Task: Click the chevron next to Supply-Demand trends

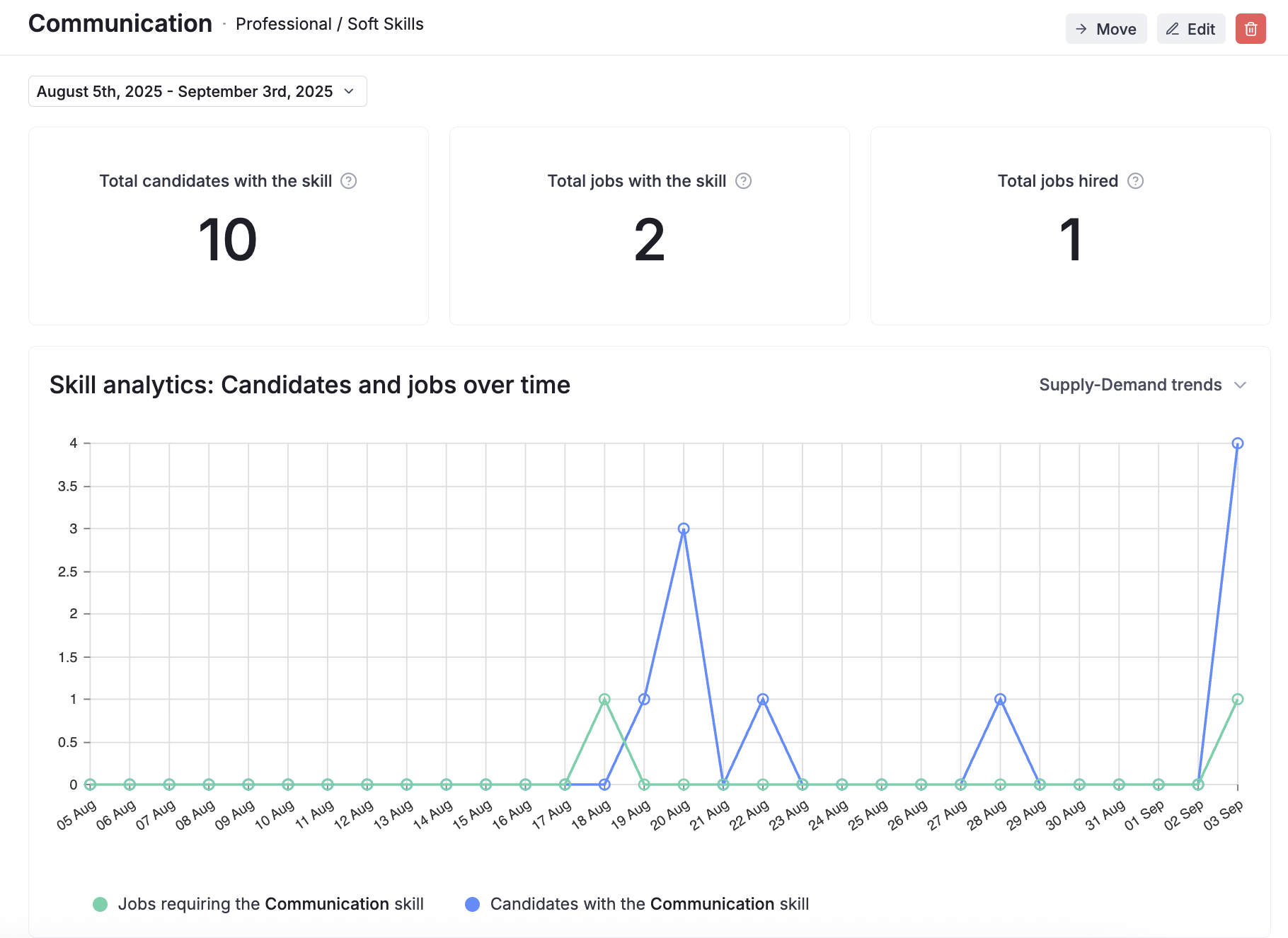Action: click(1240, 385)
